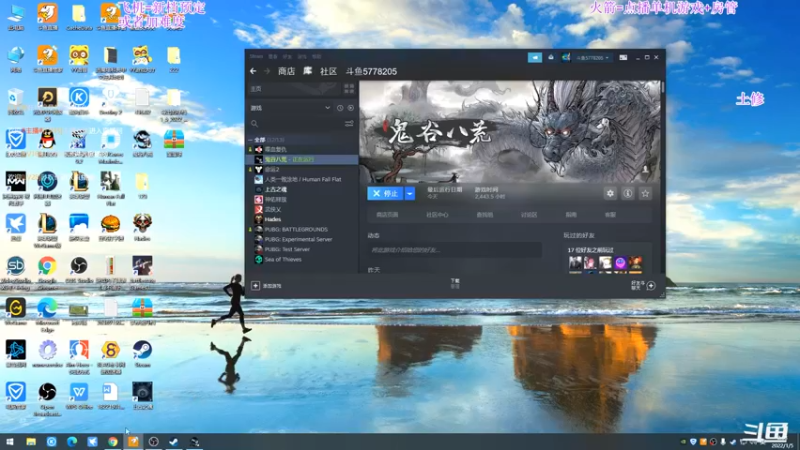800x450 pixels.
Task: Click the activity post input box
Action: pos(454,250)
